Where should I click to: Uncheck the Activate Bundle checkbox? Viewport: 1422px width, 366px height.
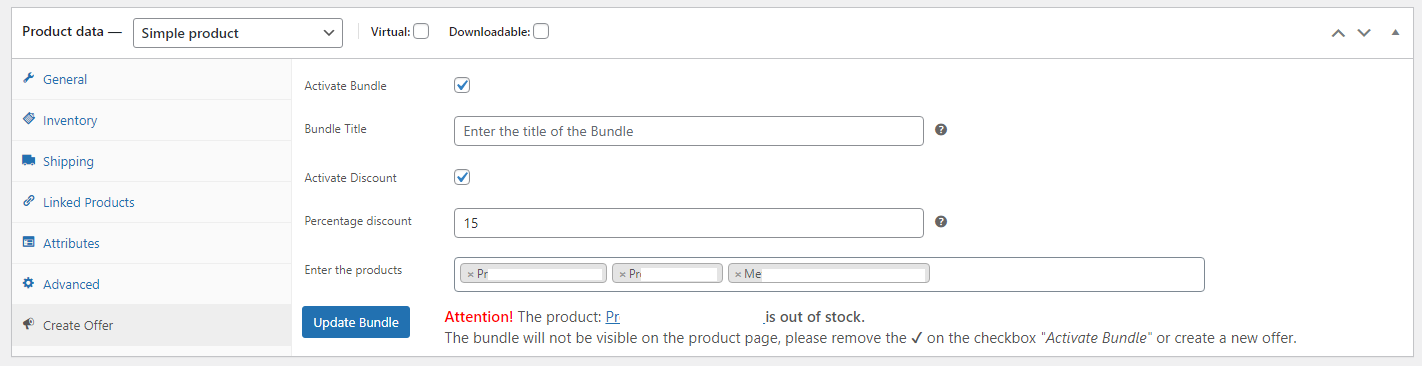click(x=462, y=85)
